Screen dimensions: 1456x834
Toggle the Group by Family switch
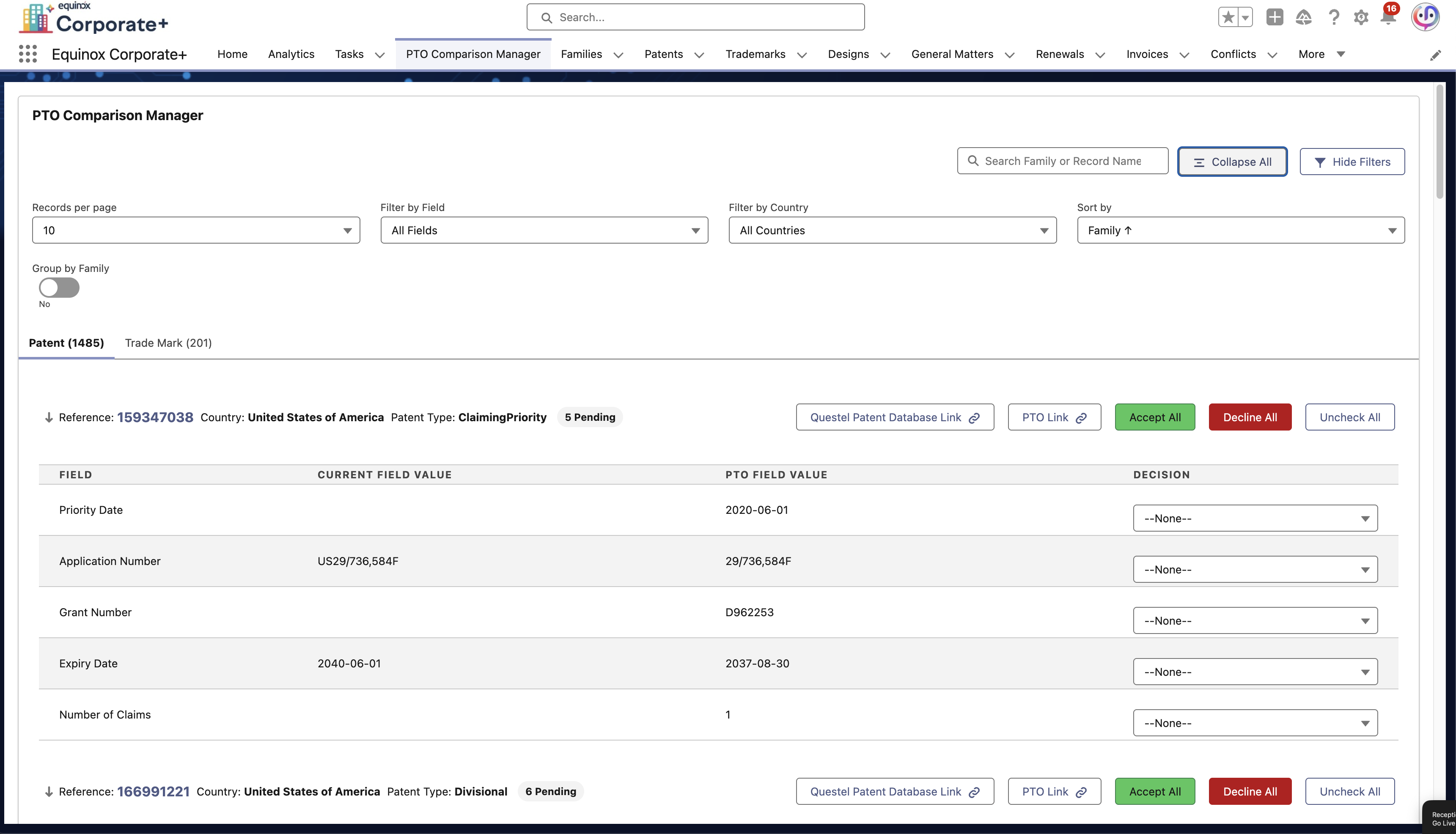[59, 288]
